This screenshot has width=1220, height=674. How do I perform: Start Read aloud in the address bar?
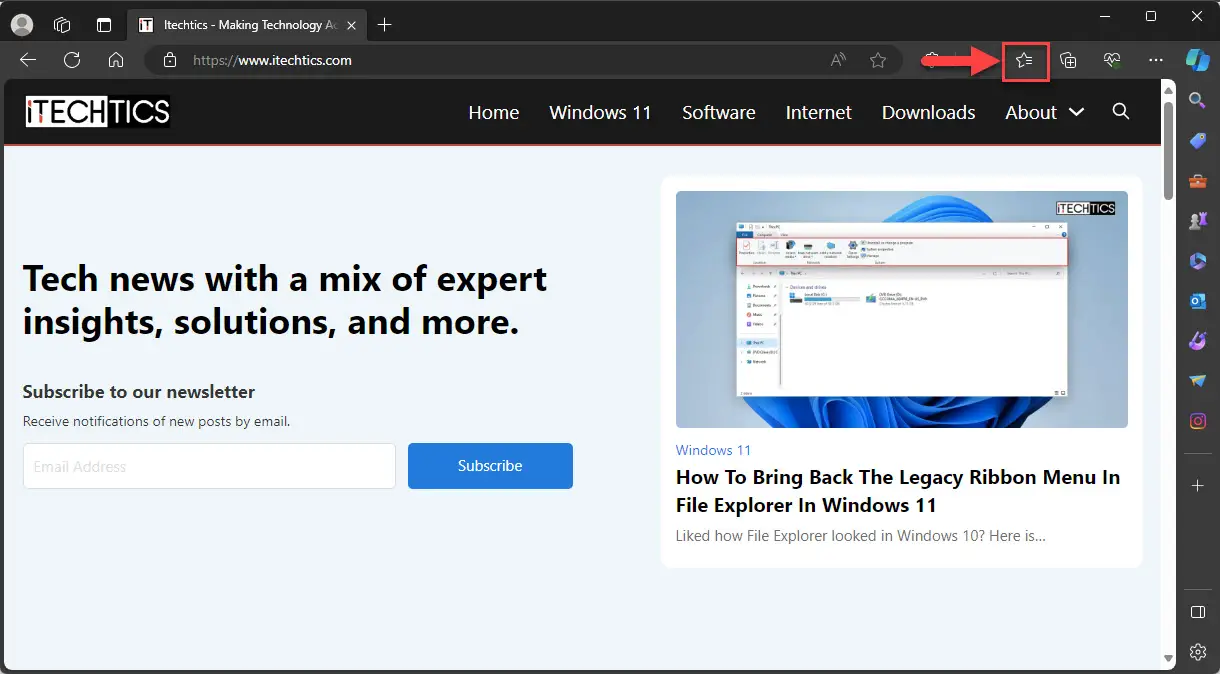(x=838, y=61)
